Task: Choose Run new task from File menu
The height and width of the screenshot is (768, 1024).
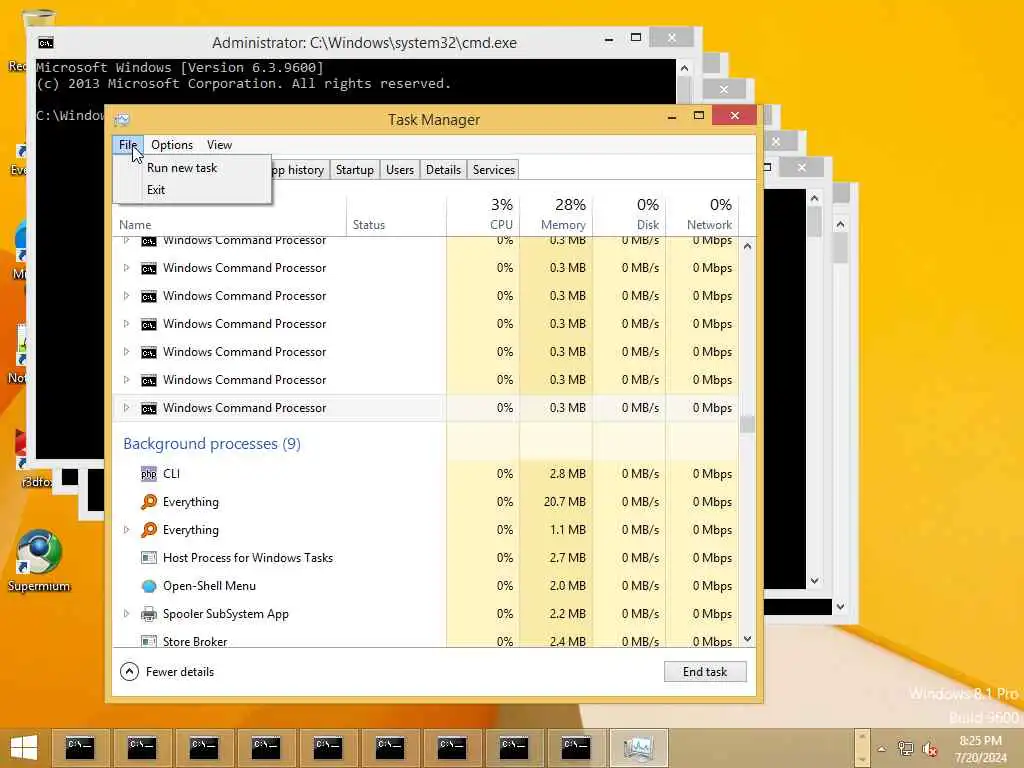Action: click(x=182, y=168)
